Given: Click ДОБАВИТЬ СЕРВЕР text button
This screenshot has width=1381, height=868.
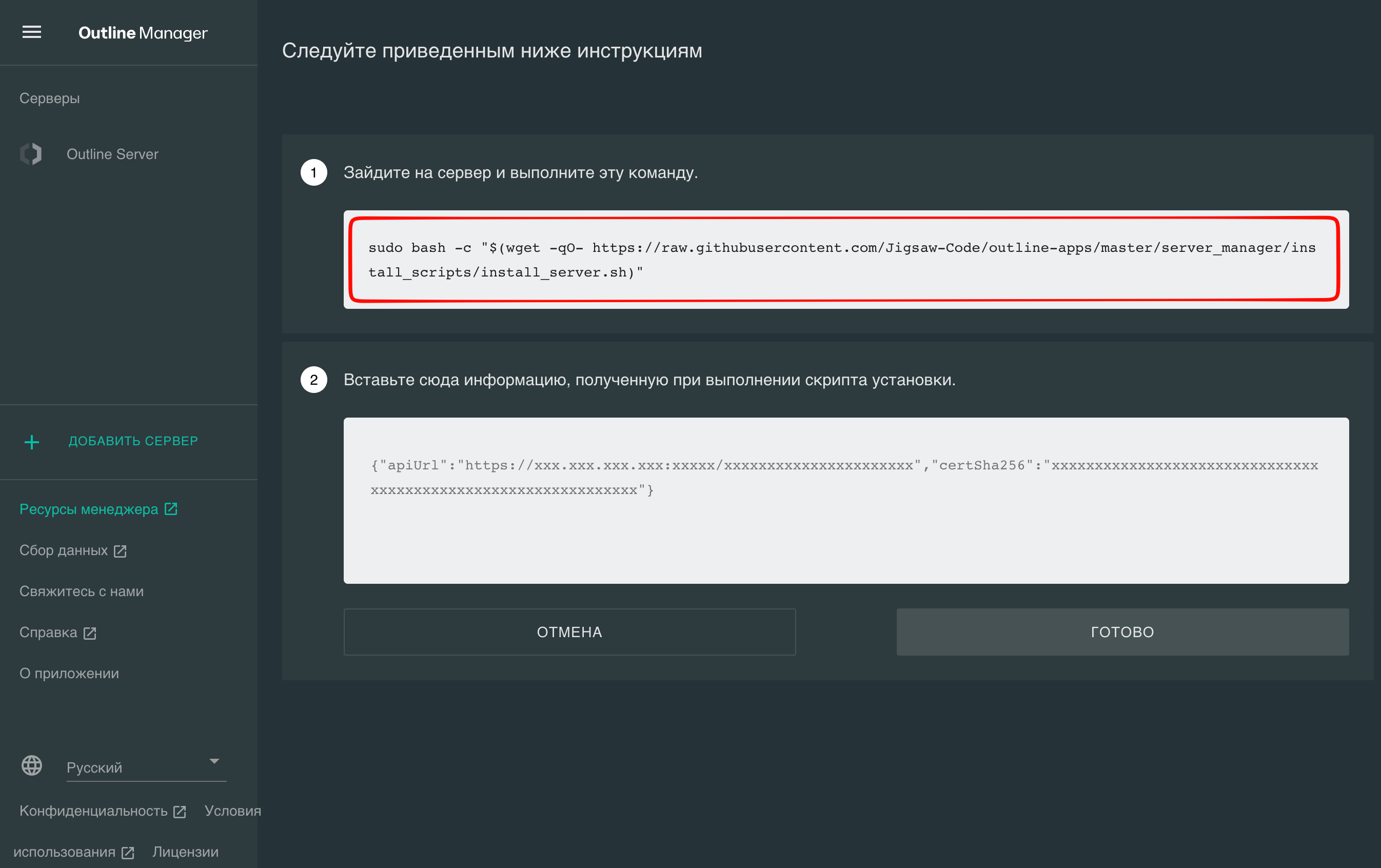Looking at the screenshot, I should coord(133,441).
